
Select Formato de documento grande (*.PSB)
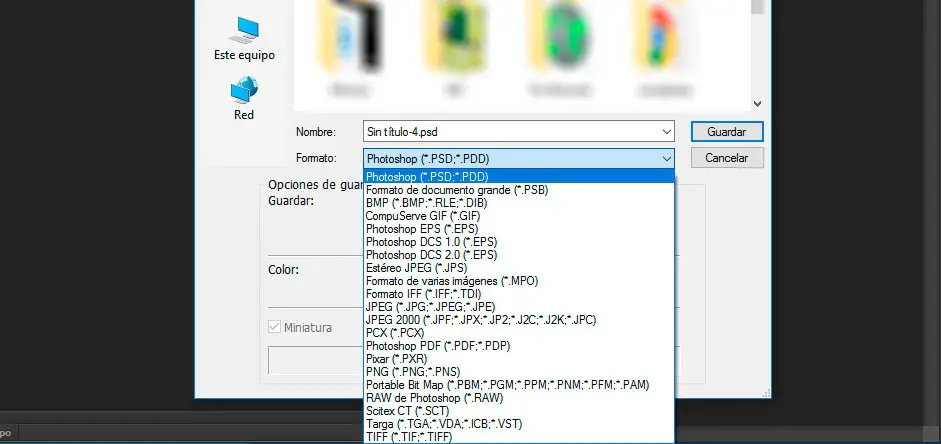pos(519,190)
